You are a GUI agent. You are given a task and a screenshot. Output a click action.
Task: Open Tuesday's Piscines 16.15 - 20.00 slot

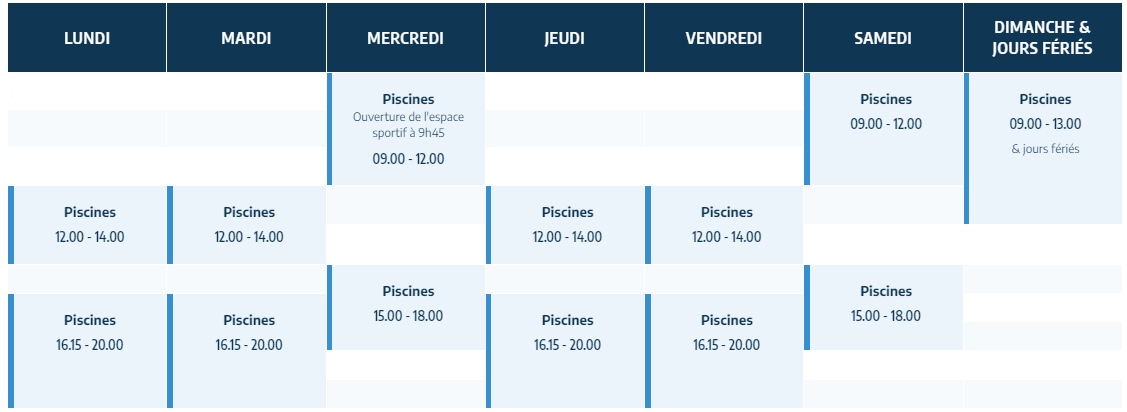pos(247,351)
